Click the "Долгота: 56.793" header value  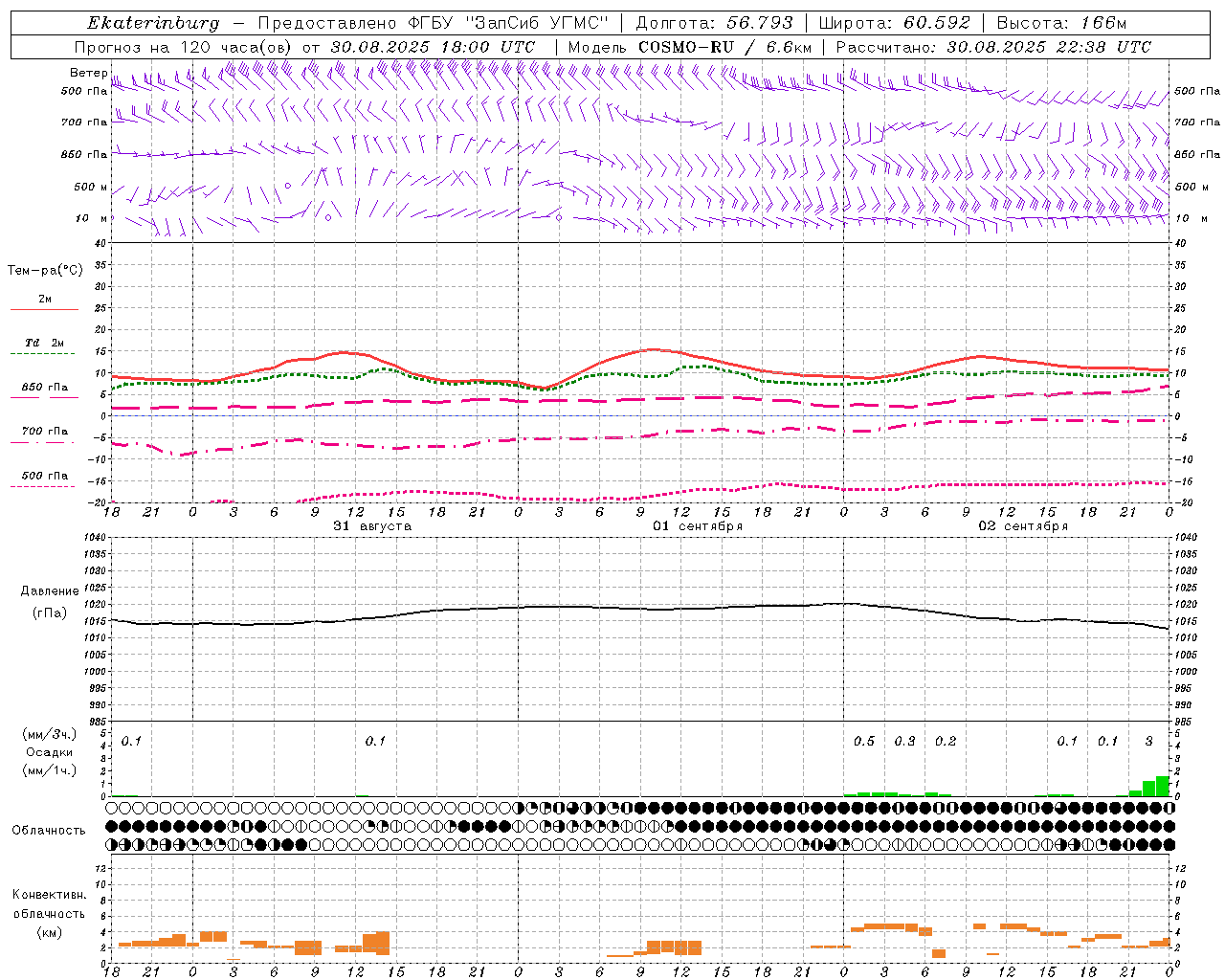(714, 23)
